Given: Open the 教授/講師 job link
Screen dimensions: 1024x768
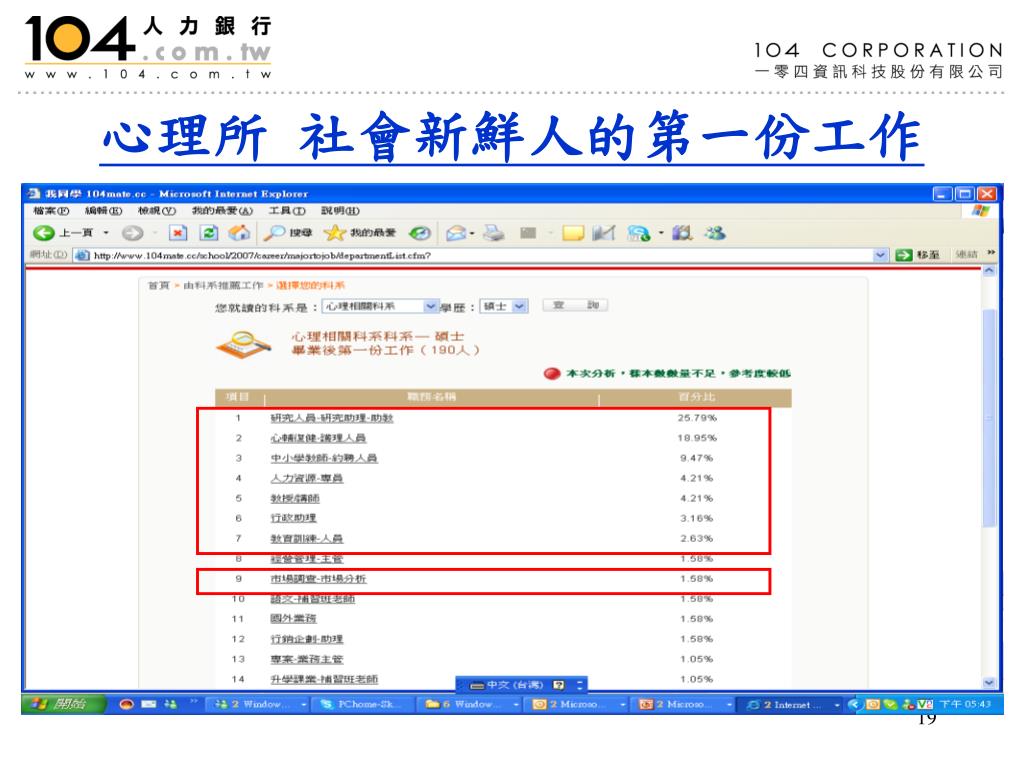Looking at the screenshot, I should pyautogui.click(x=295, y=499).
